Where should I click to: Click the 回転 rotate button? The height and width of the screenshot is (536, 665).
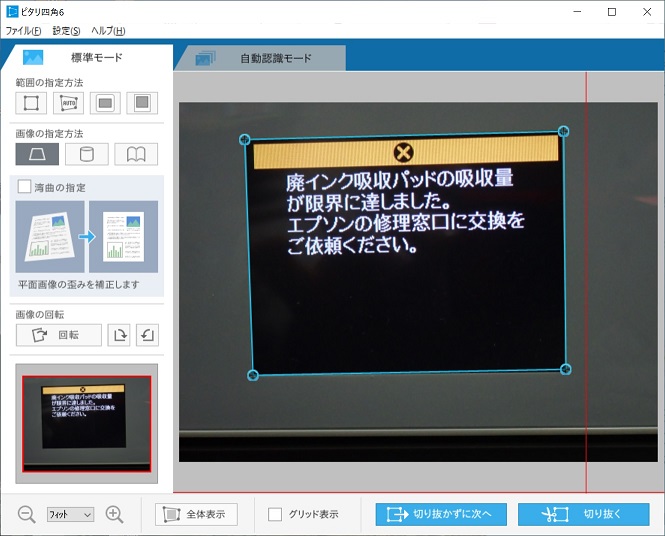click(x=59, y=335)
